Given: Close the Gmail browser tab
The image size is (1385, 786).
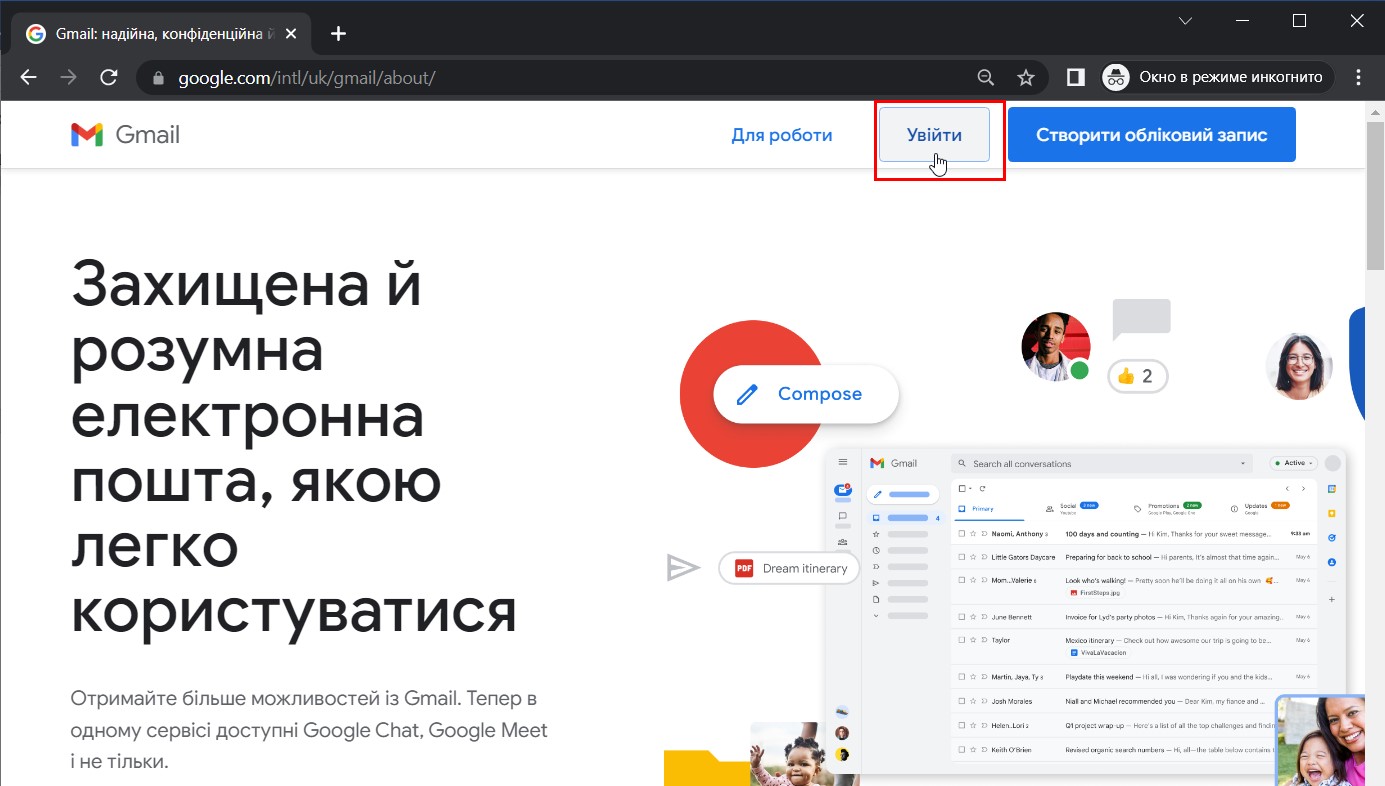Looking at the screenshot, I should coord(291,33).
